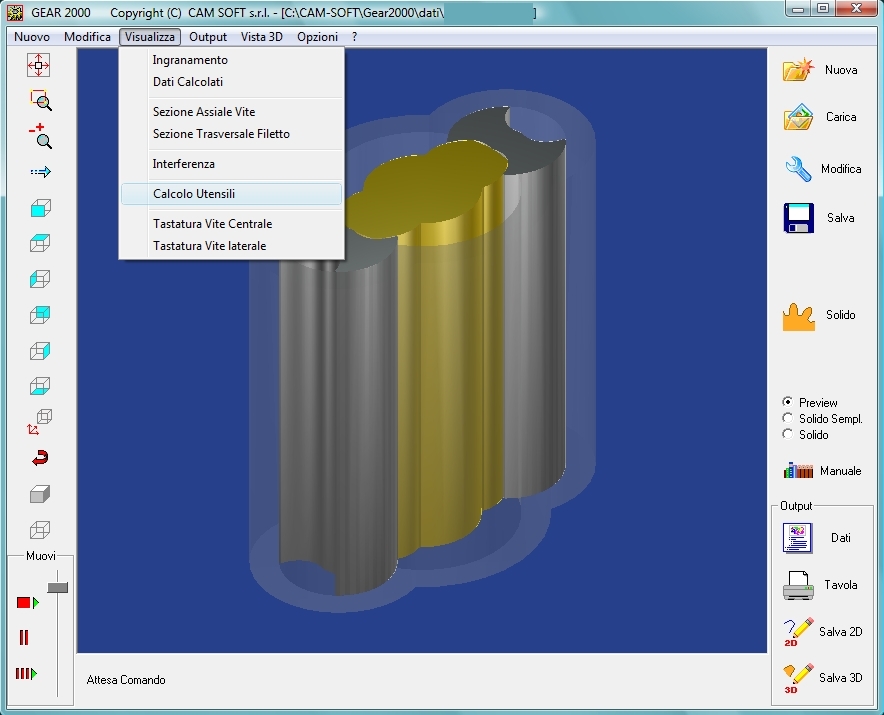Select Sezione Assiale Vite menu entry
The image size is (884, 715).
pos(231,112)
